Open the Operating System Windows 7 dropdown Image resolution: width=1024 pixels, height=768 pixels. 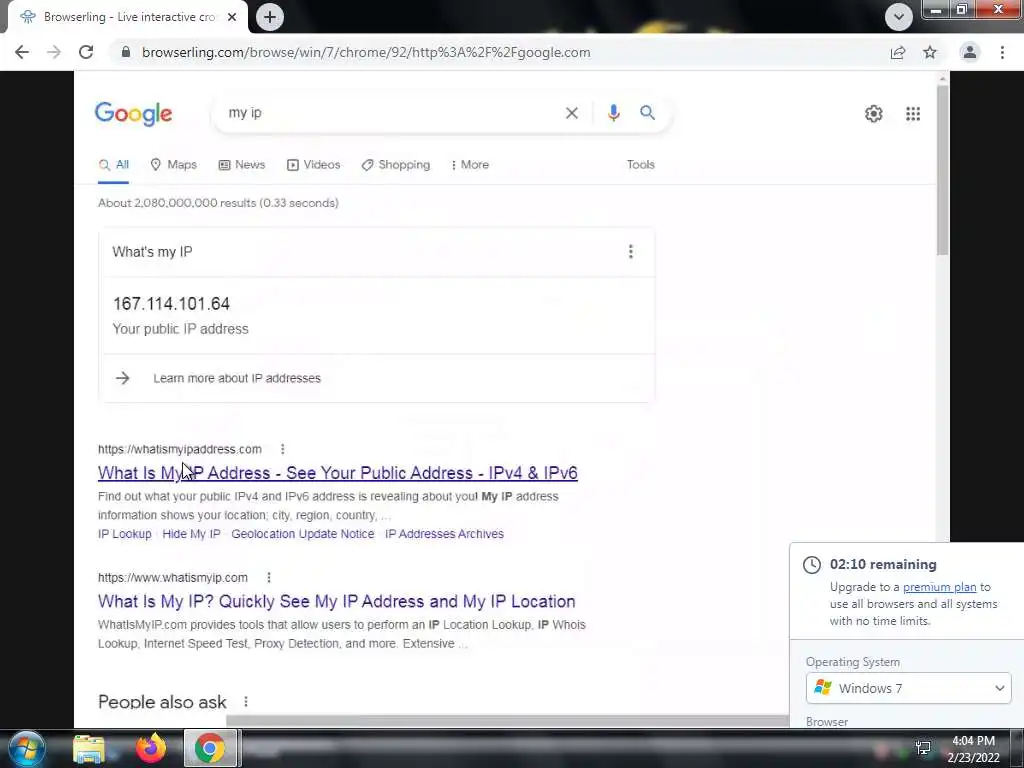click(908, 688)
